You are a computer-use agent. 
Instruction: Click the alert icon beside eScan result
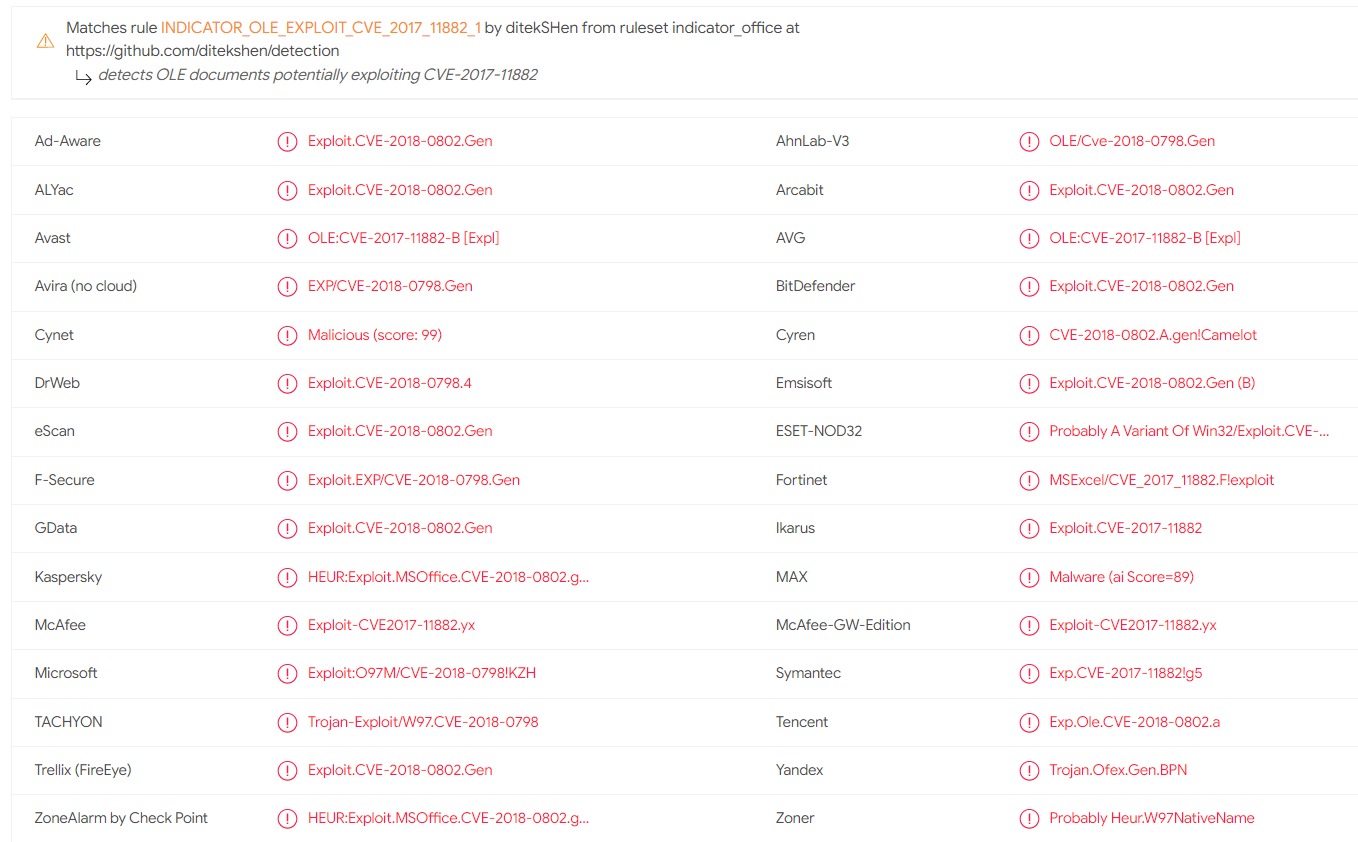tap(287, 432)
